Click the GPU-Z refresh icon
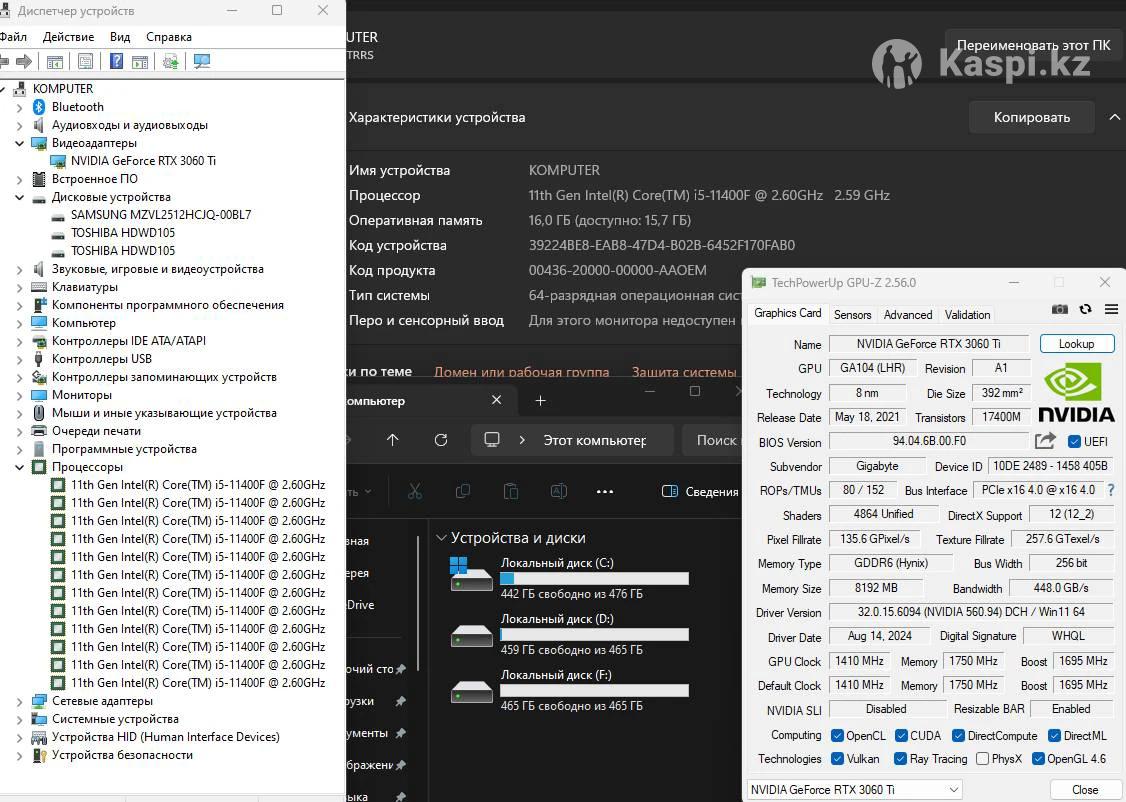The width and height of the screenshot is (1126, 802). click(1085, 310)
